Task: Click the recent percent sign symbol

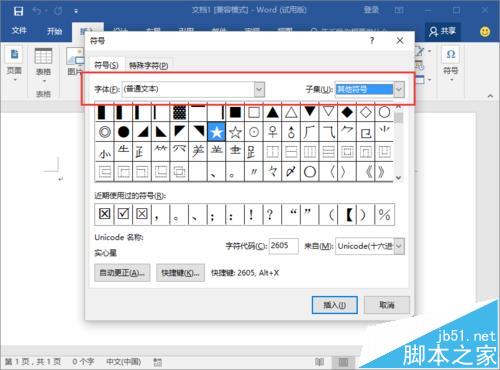Action: point(384,214)
